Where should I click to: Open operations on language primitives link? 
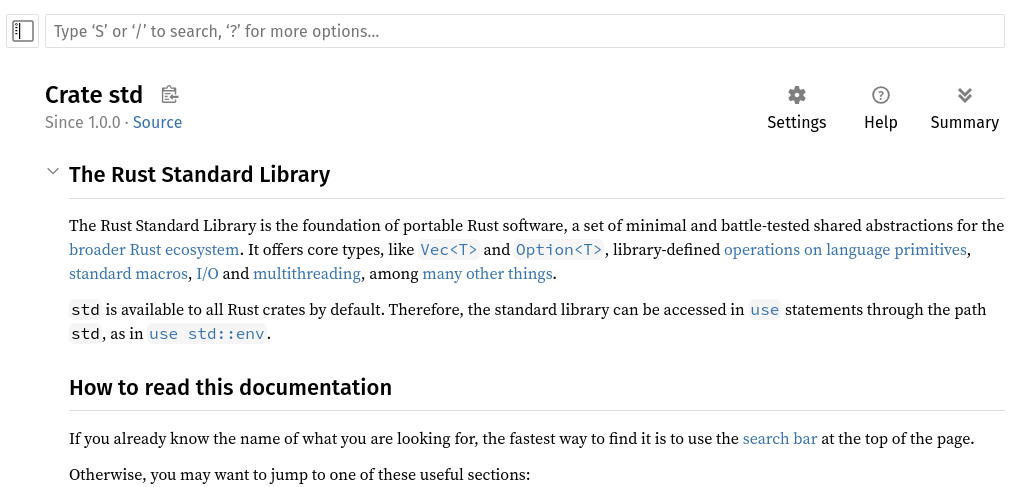pos(845,250)
